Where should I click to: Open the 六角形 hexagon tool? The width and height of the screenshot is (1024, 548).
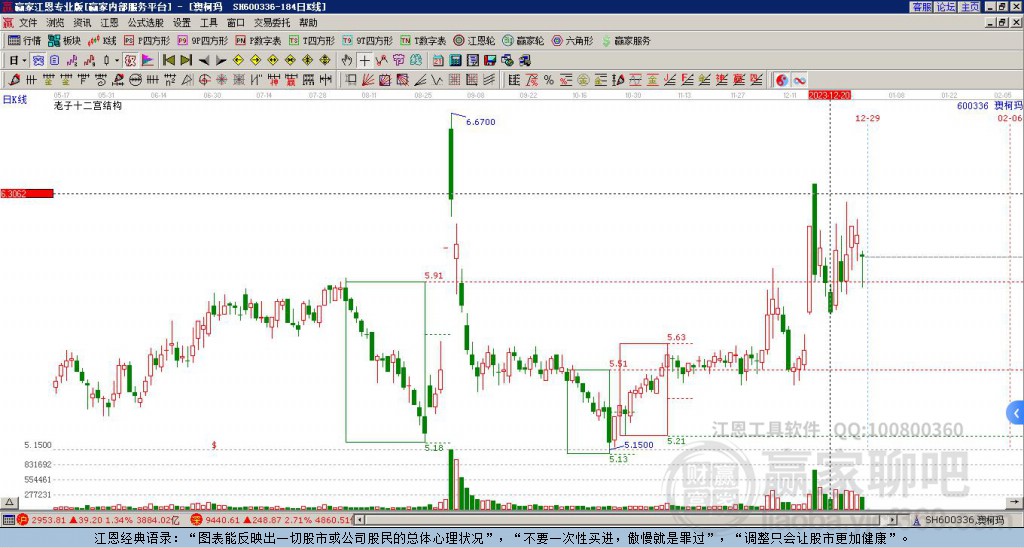[x=572, y=40]
